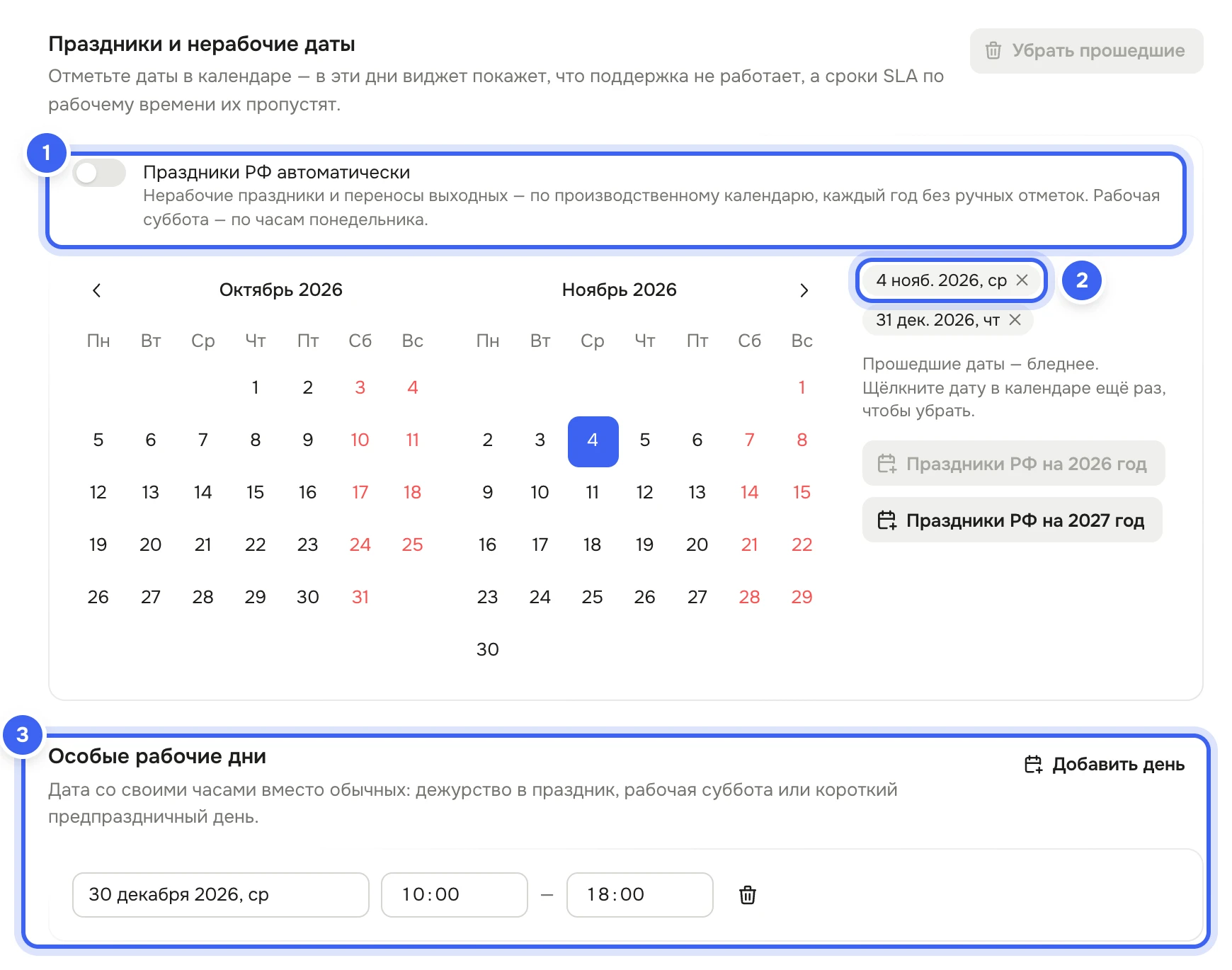Click Добавить день to add special day
The width and height of the screenshot is (1232, 970).
pos(1105,765)
